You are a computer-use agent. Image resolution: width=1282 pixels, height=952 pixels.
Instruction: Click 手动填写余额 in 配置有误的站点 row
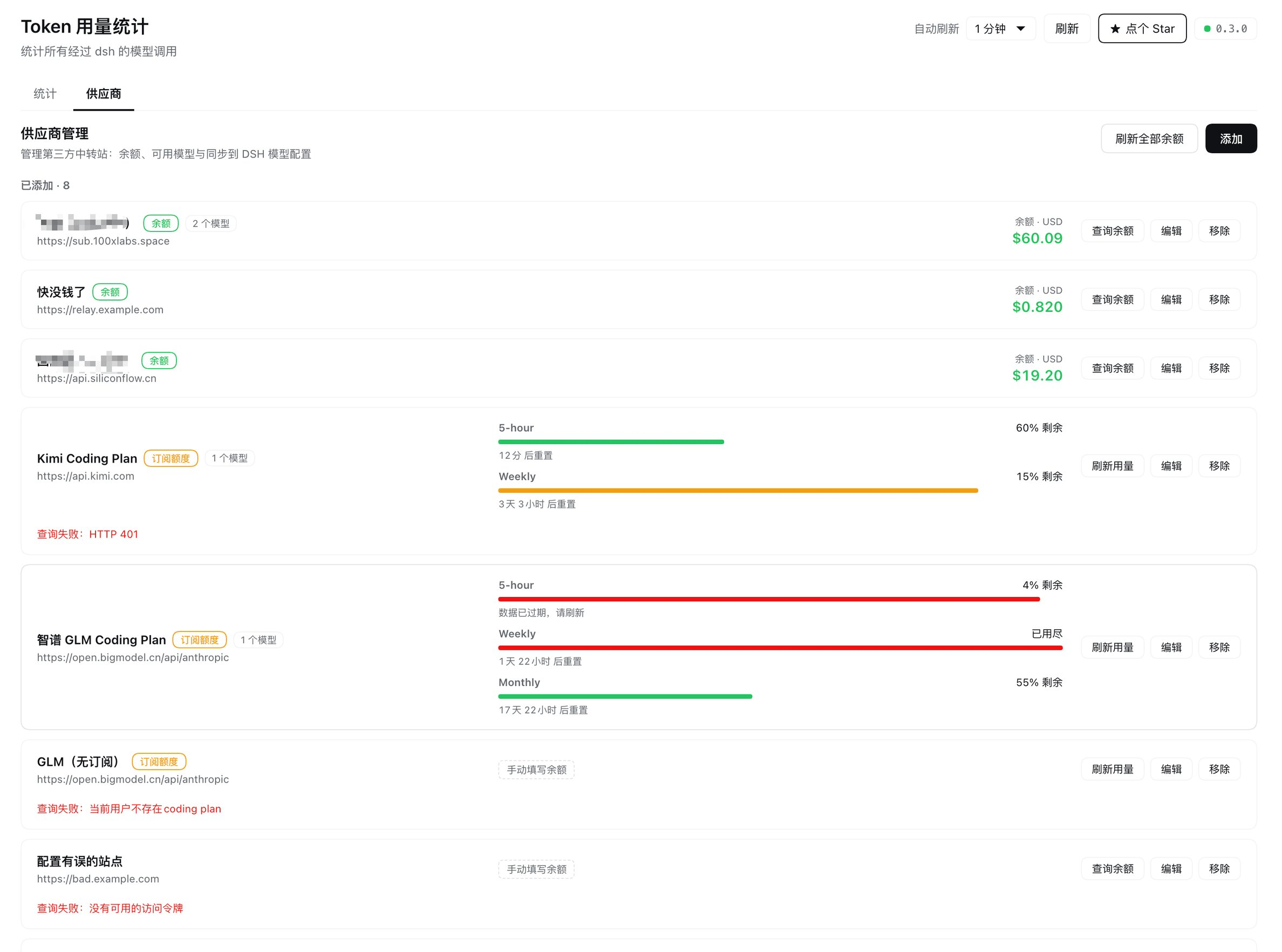pos(536,869)
